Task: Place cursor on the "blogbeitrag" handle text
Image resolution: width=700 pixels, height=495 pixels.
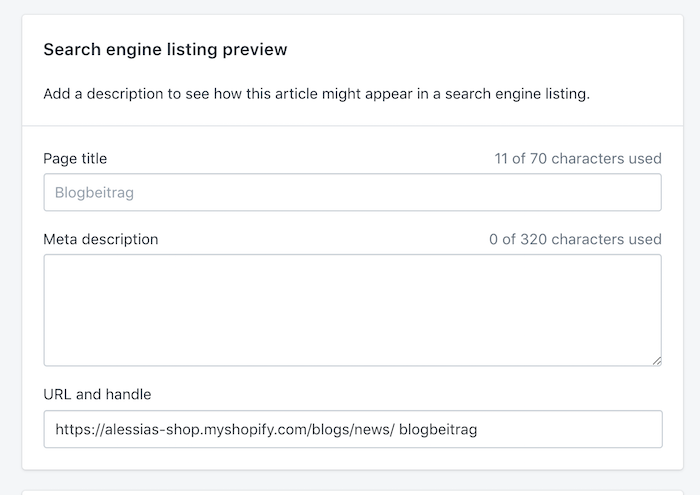Action: coord(438,429)
